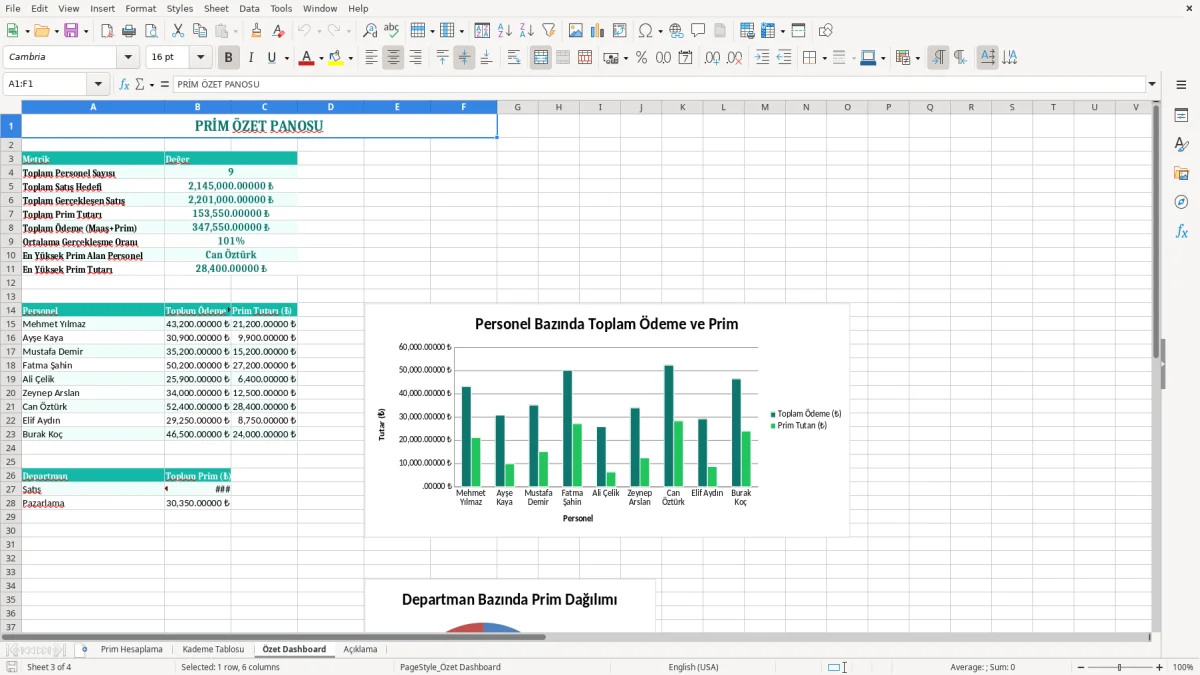Toggle Italic formatting button
Image resolution: width=1200 pixels, height=675 pixels.
click(250, 58)
